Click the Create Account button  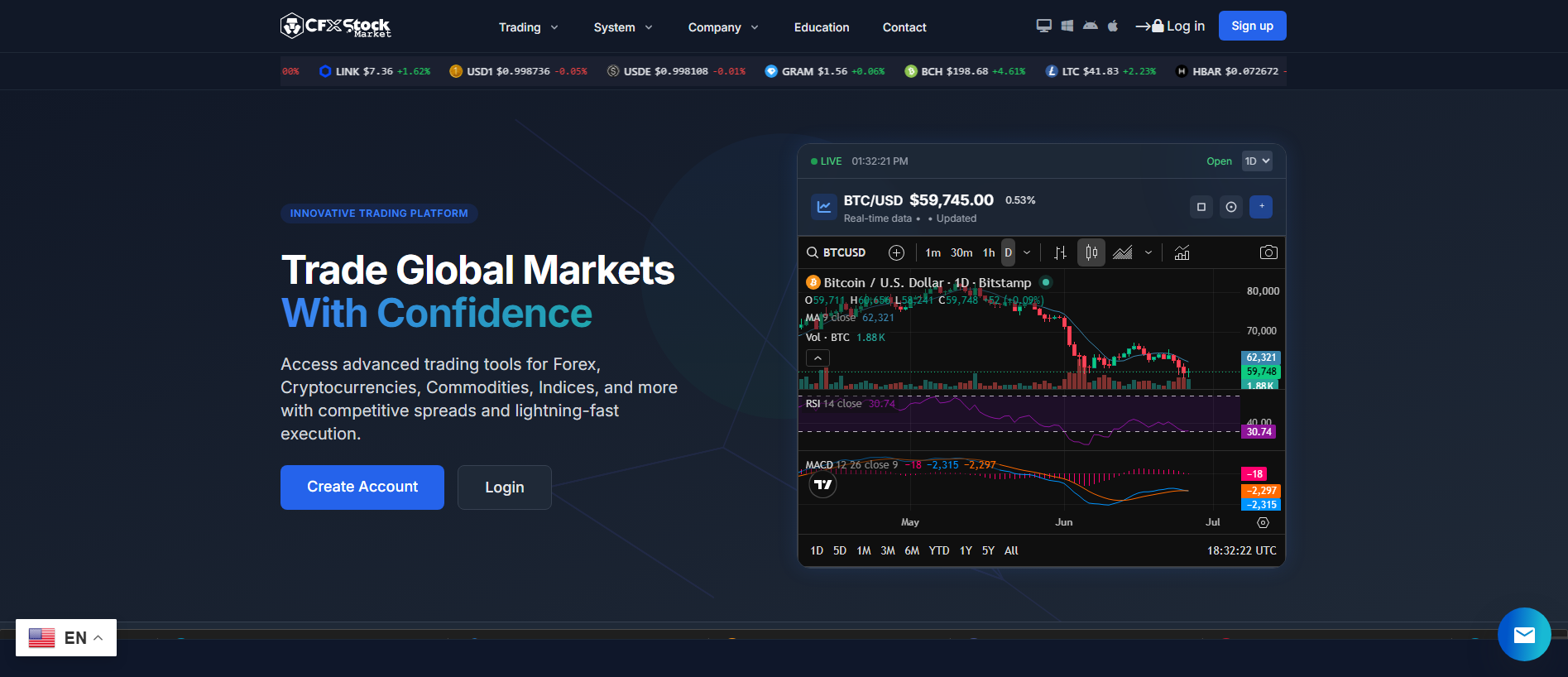pos(362,487)
